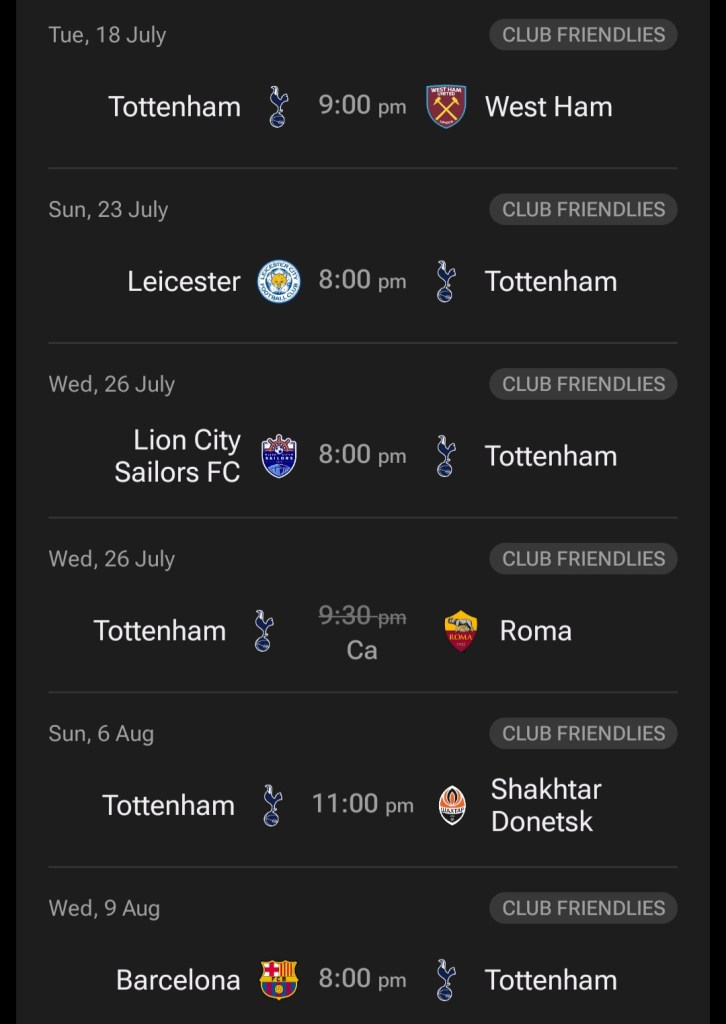Screen dimensions: 726x1024
Task: Click Tottenham crest in West Ham match
Action: pyautogui.click(x=278, y=106)
